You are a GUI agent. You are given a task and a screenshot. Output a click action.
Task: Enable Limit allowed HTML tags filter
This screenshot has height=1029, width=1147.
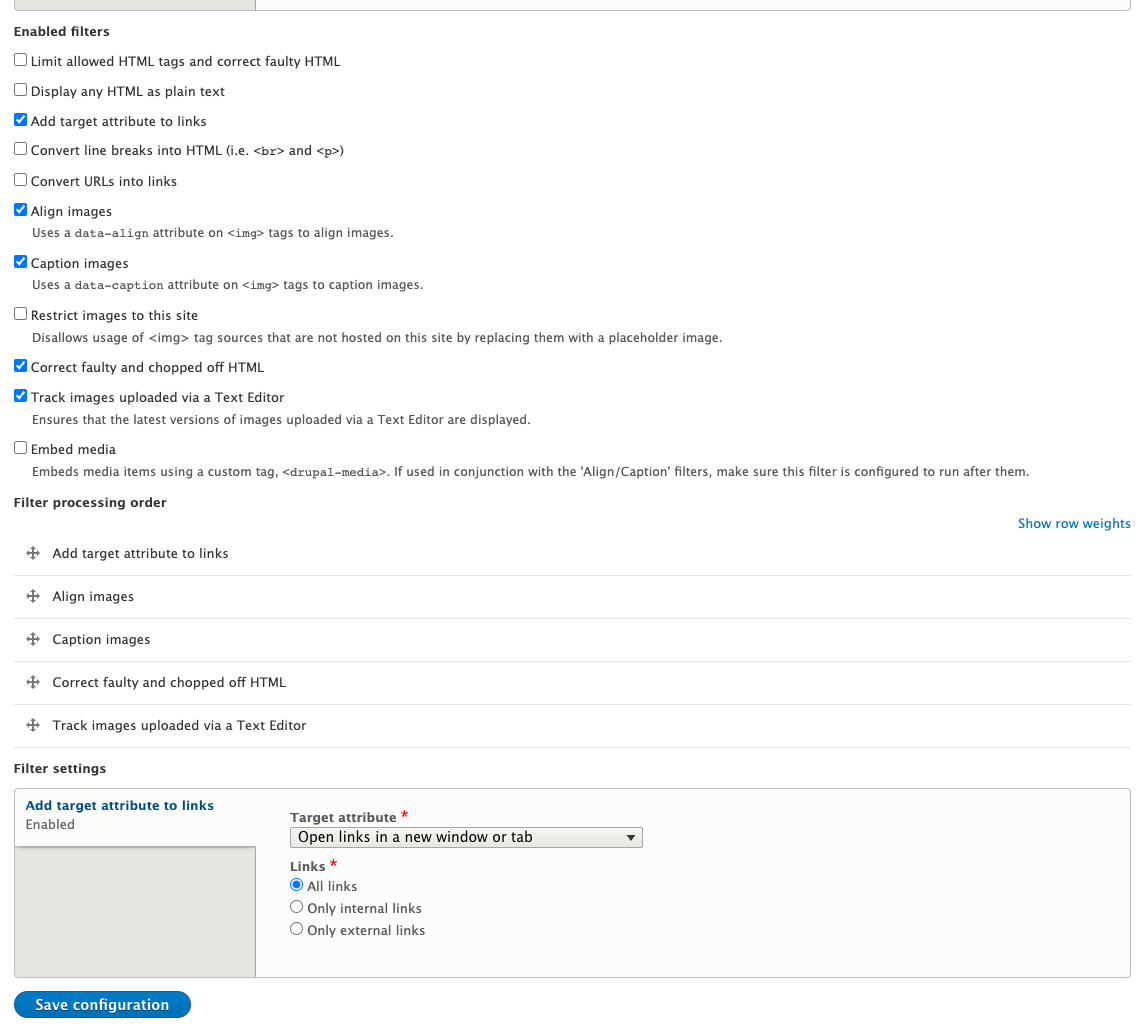tap(19, 59)
